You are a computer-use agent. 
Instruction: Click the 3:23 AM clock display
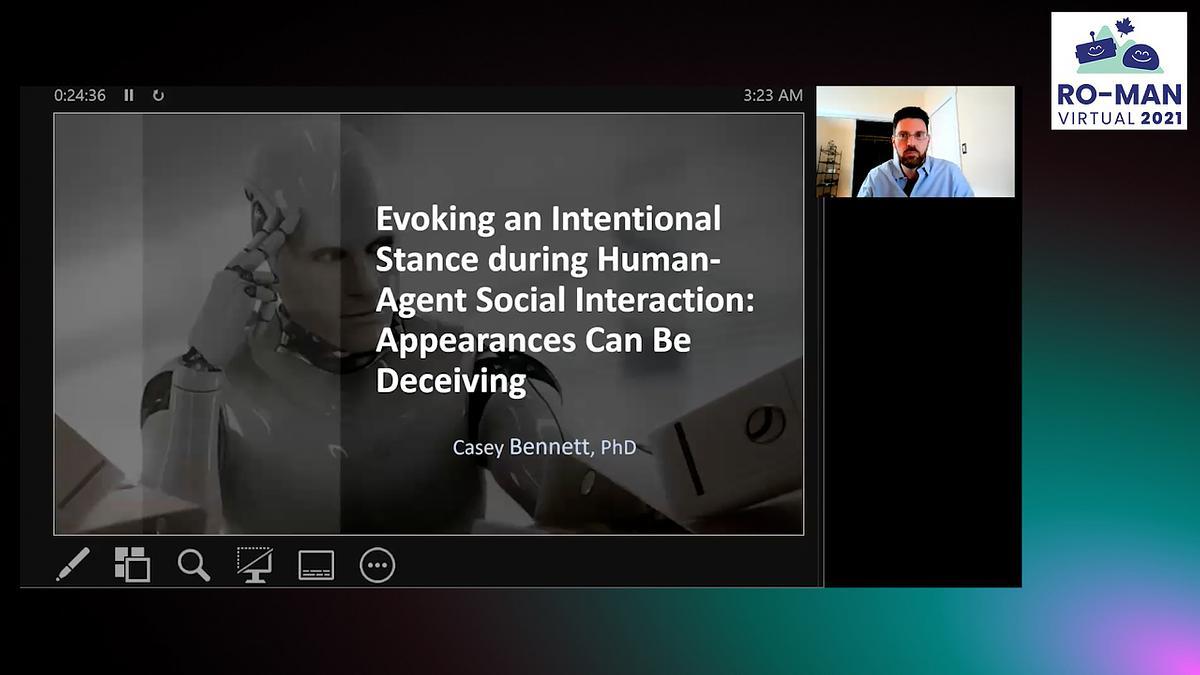[x=772, y=96]
